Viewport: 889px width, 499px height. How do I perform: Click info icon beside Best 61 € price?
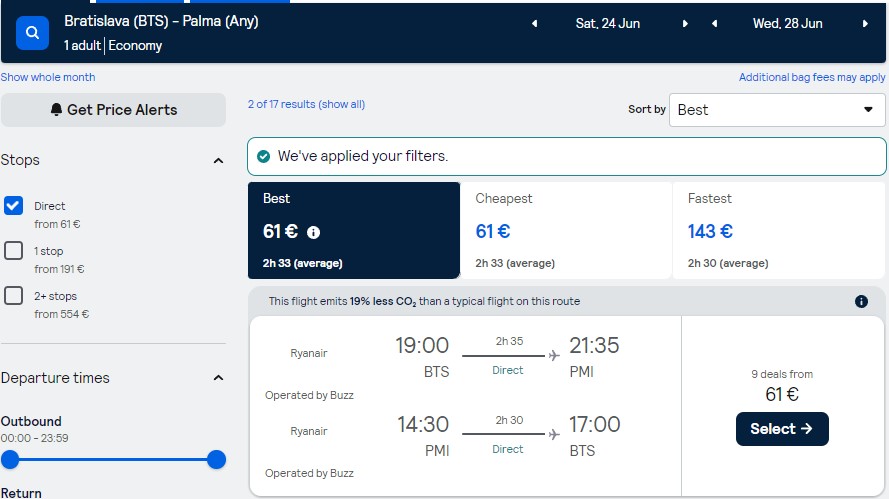pyautogui.click(x=314, y=232)
